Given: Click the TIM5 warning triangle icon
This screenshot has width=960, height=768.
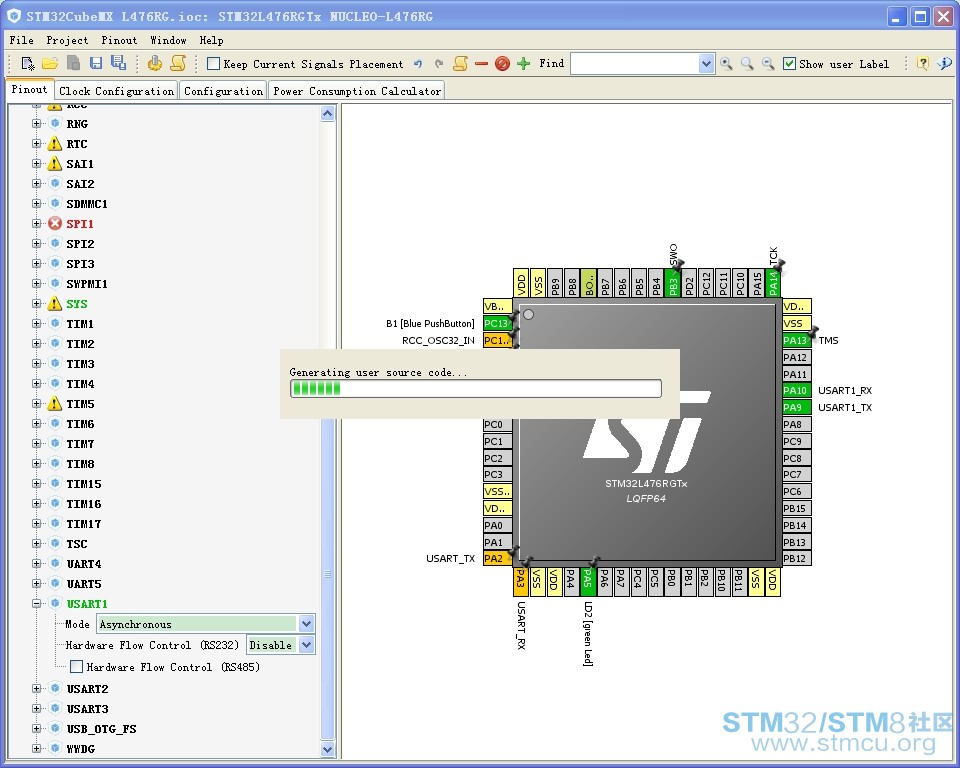Looking at the screenshot, I should coord(55,404).
